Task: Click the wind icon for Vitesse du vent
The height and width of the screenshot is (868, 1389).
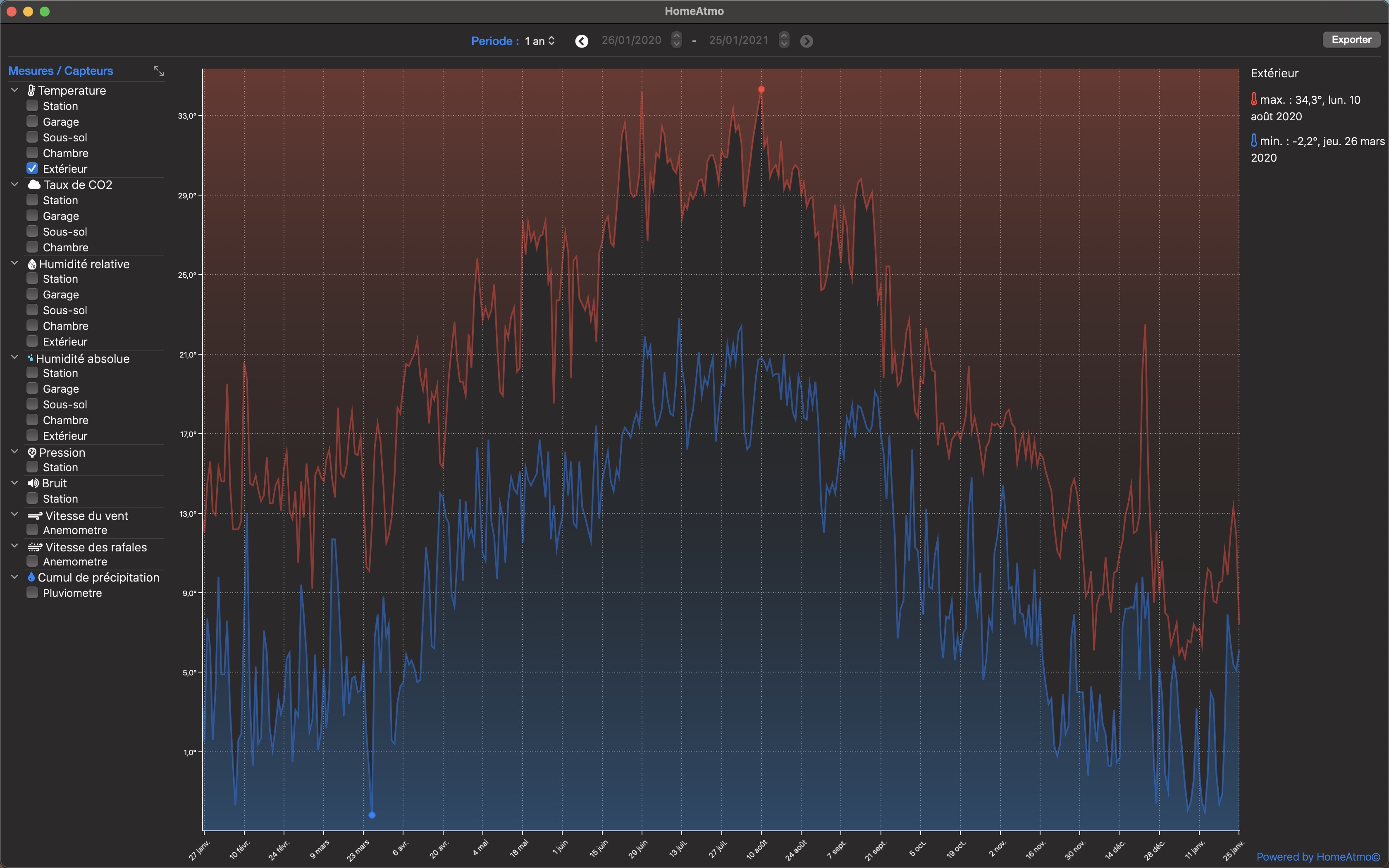Action: (x=35, y=515)
